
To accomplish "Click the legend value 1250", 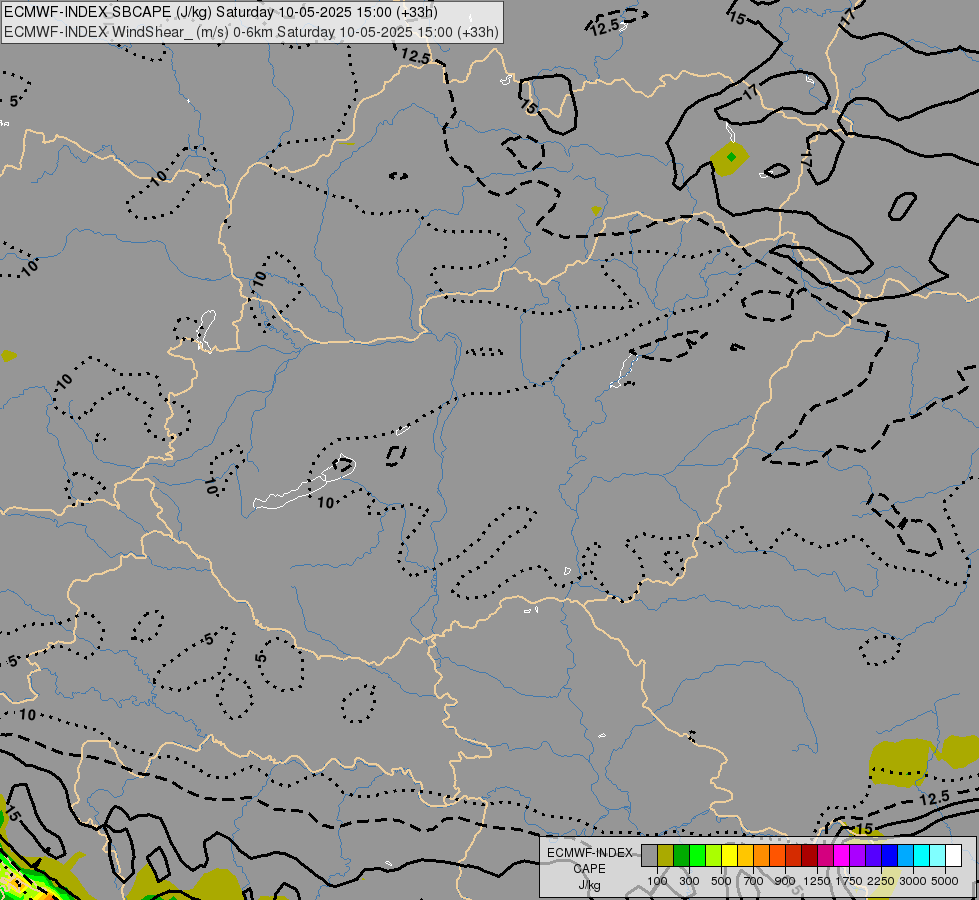I will (817, 881).
